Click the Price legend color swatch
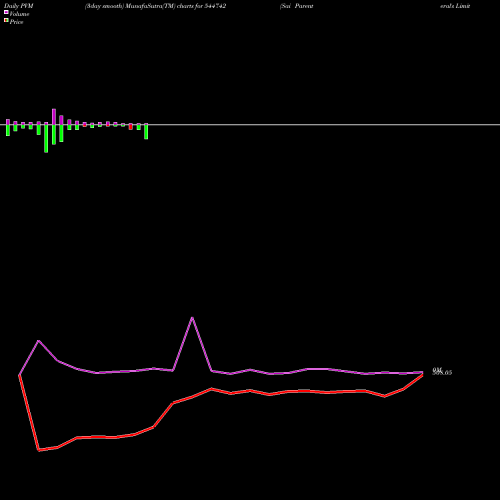This screenshot has width=500, height=500. coord(6,20)
